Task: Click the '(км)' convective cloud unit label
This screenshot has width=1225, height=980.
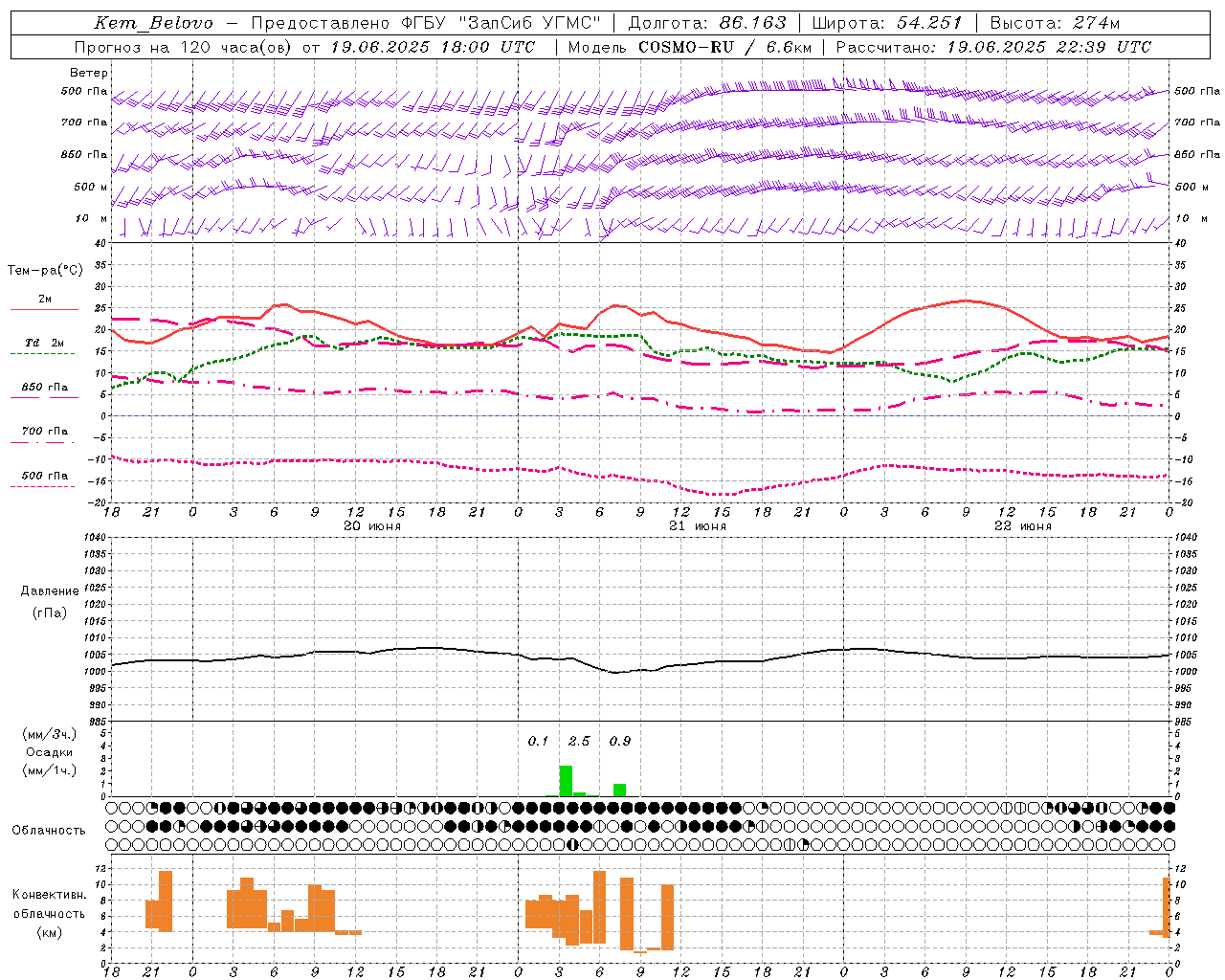Action: (x=49, y=932)
